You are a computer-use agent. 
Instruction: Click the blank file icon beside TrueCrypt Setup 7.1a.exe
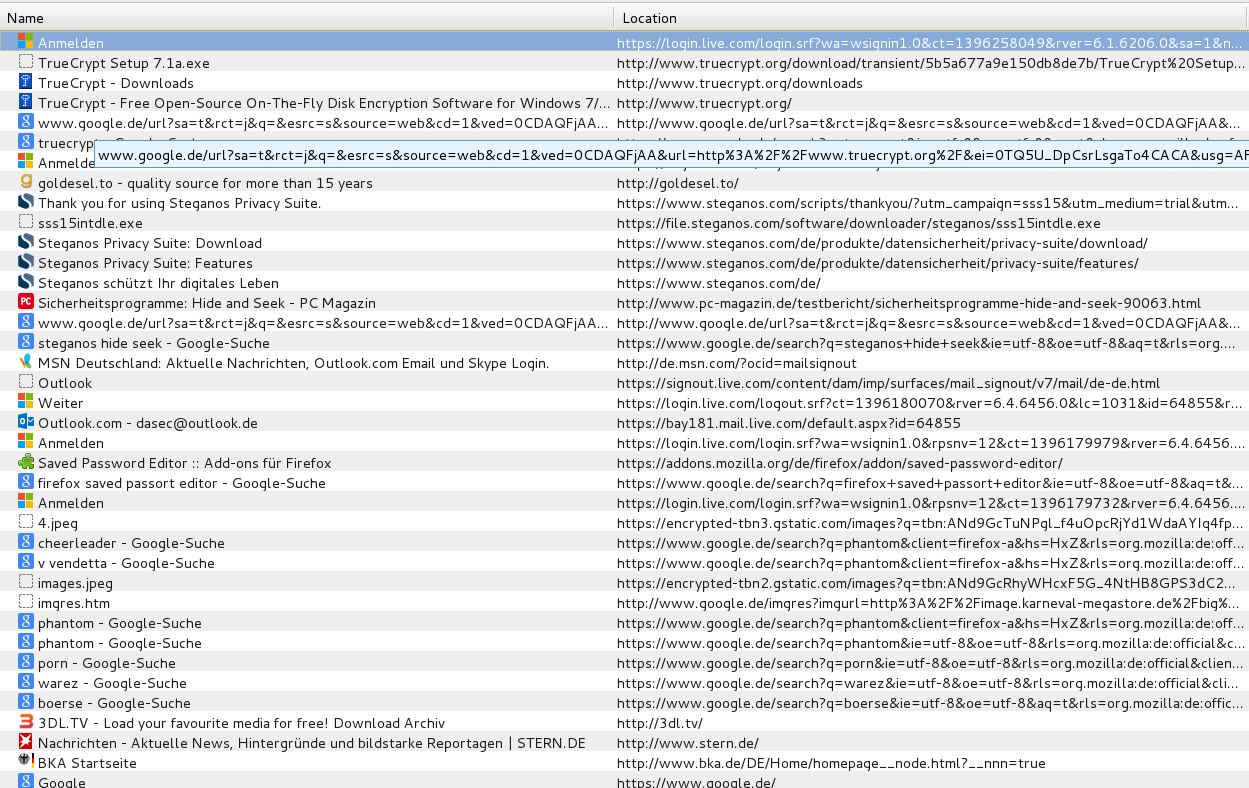pyautogui.click(x=26, y=63)
